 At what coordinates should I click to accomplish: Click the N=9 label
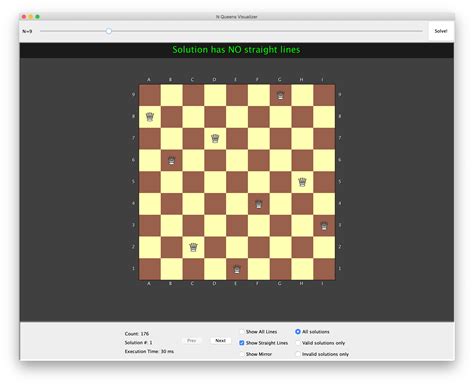pos(27,31)
